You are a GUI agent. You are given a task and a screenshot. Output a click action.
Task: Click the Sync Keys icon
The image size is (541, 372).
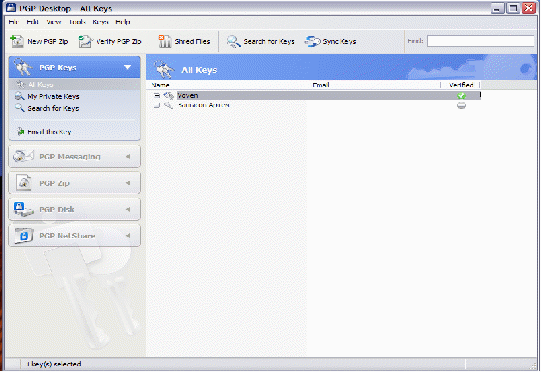(312, 41)
